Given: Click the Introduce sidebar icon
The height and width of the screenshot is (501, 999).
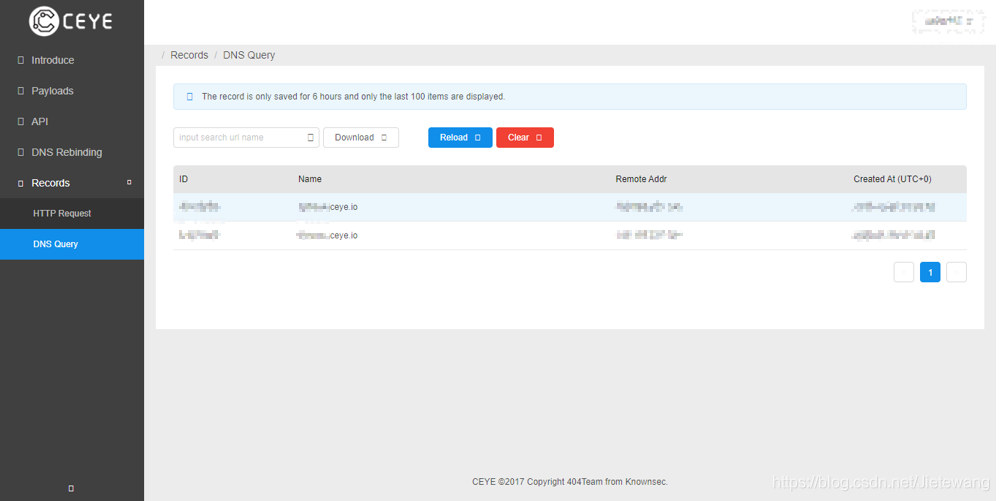Looking at the screenshot, I should point(21,60).
